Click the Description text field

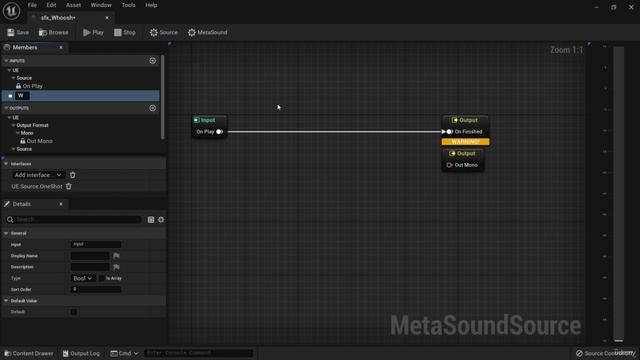90,267
